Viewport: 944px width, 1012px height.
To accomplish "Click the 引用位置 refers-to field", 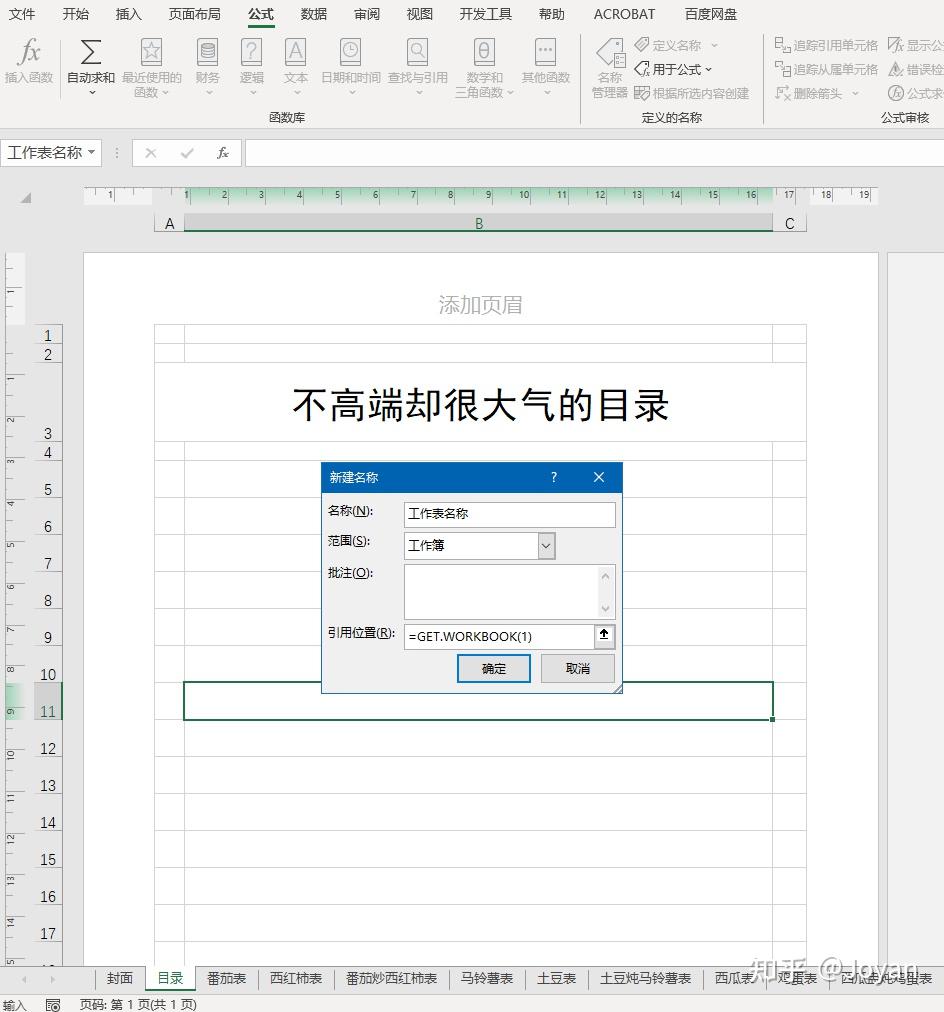I will click(x=499, y=636).
